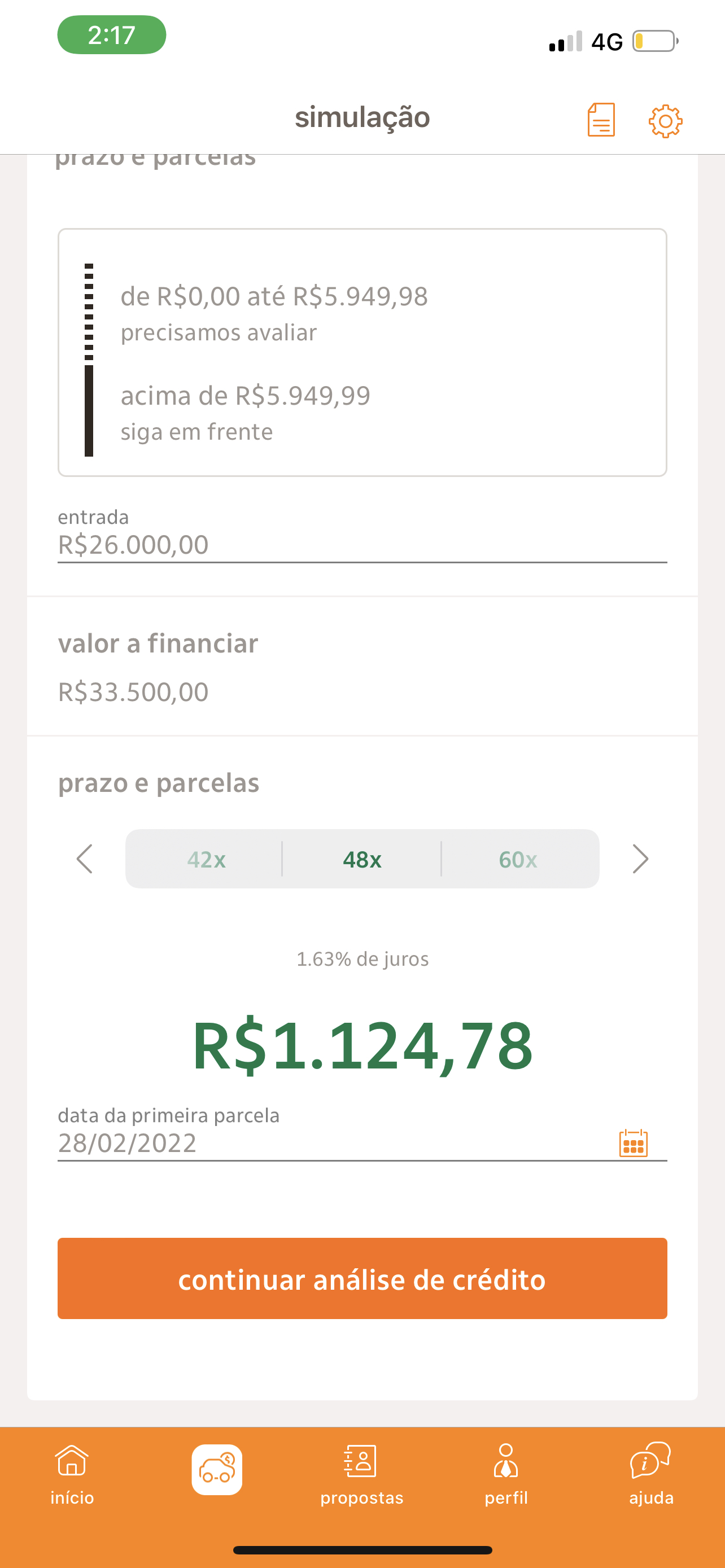Screen dimensions: 725x1568
Task: Select the 48x installment term
Action: click(x=362, y=859)
